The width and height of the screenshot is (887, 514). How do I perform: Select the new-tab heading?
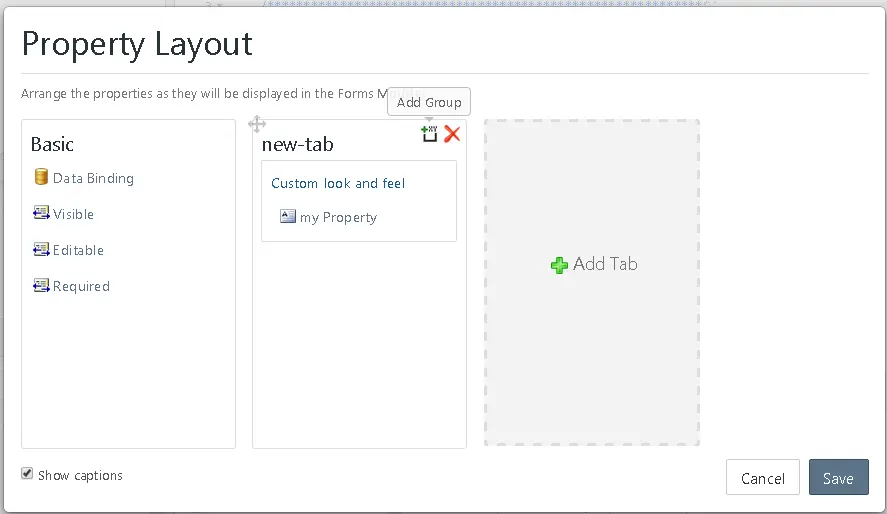click(x=298, y=145)
